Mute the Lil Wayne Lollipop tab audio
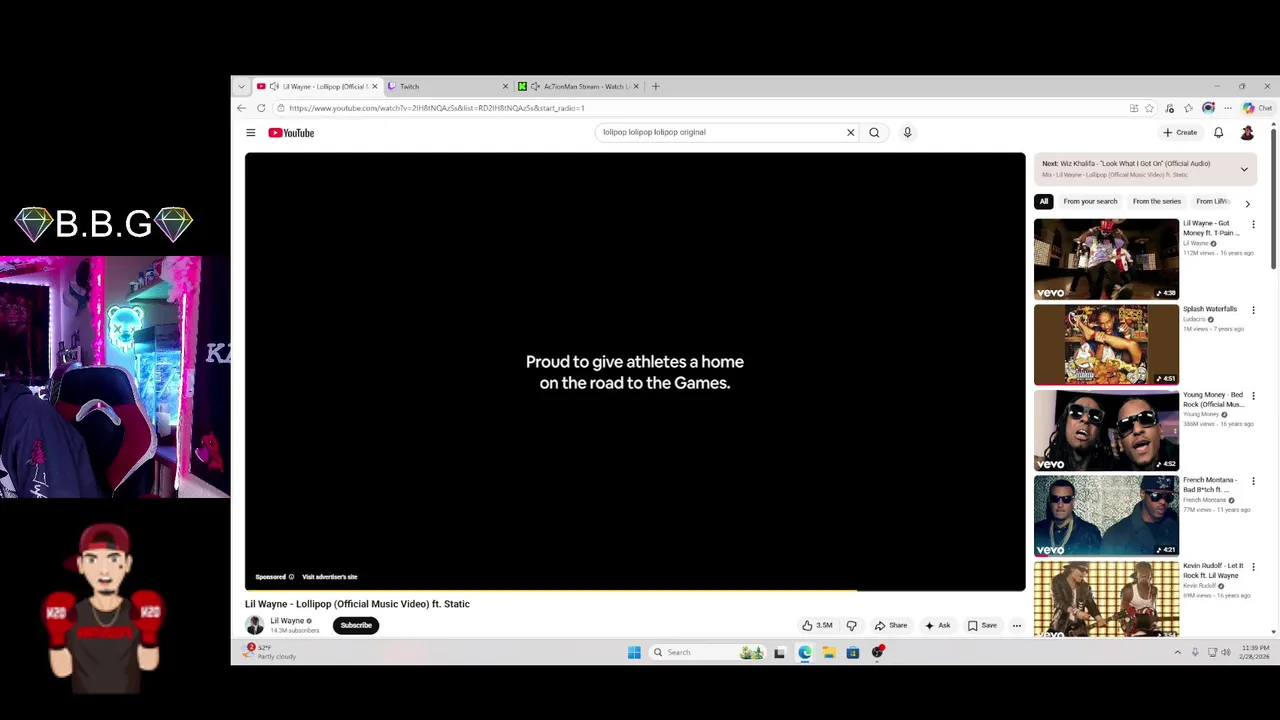The image size is (1280, 720). pos(274,86)
